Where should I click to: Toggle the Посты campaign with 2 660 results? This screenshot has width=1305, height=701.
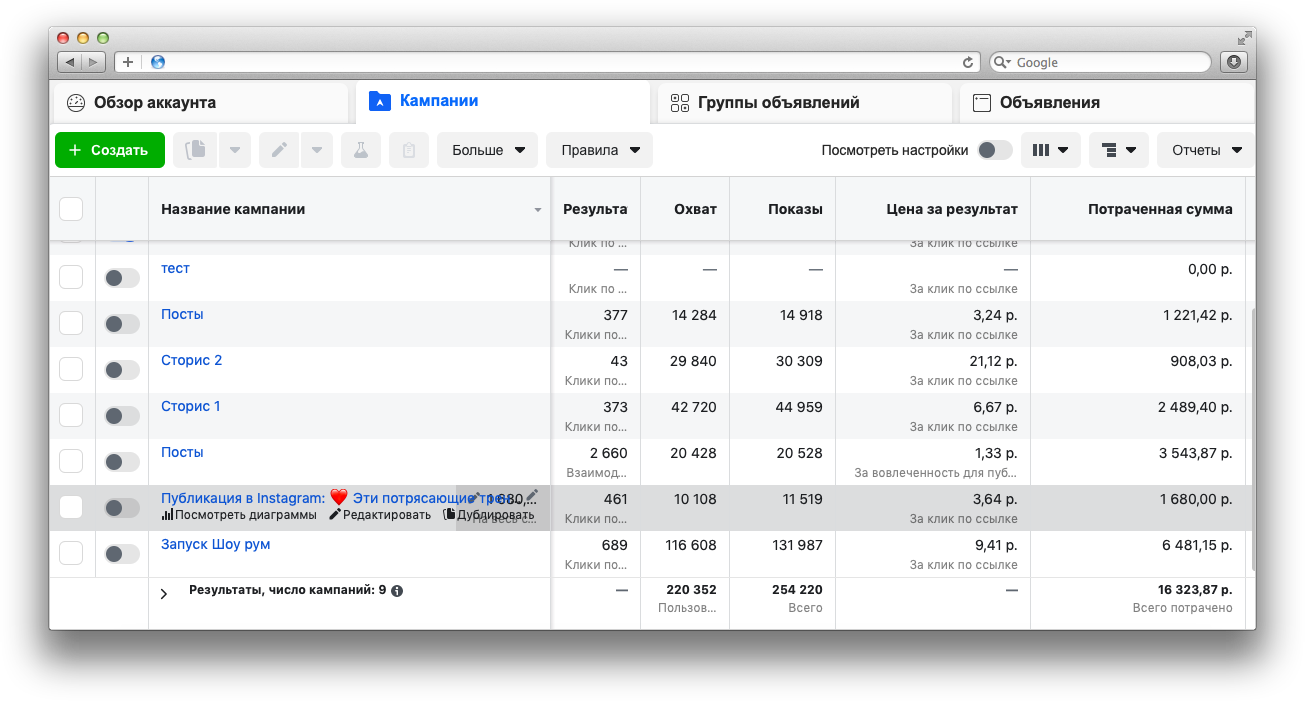click(x=122, y=462)
